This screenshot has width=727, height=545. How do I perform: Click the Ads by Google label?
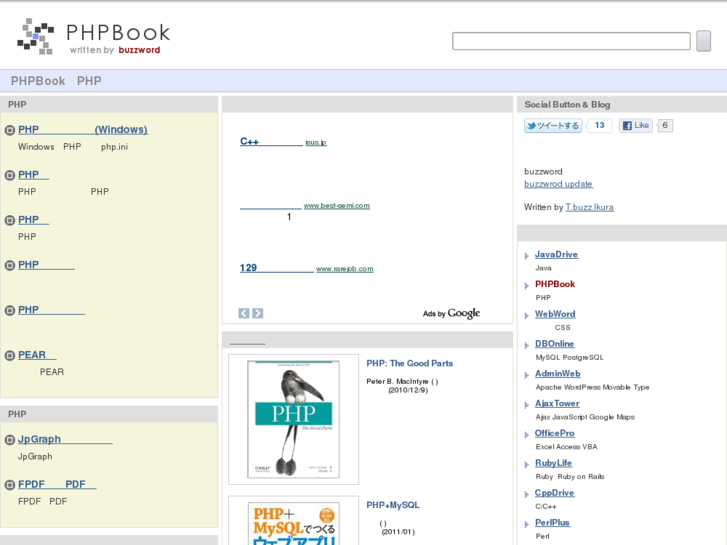point(451,314)
